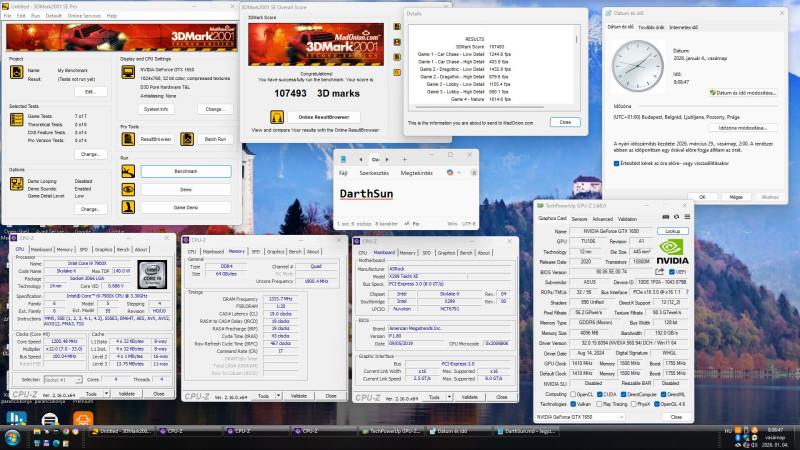The height and width of the screenshot is (450, 800).
Task: Click the taskbar clock showing the date
Action: point(775,438)
